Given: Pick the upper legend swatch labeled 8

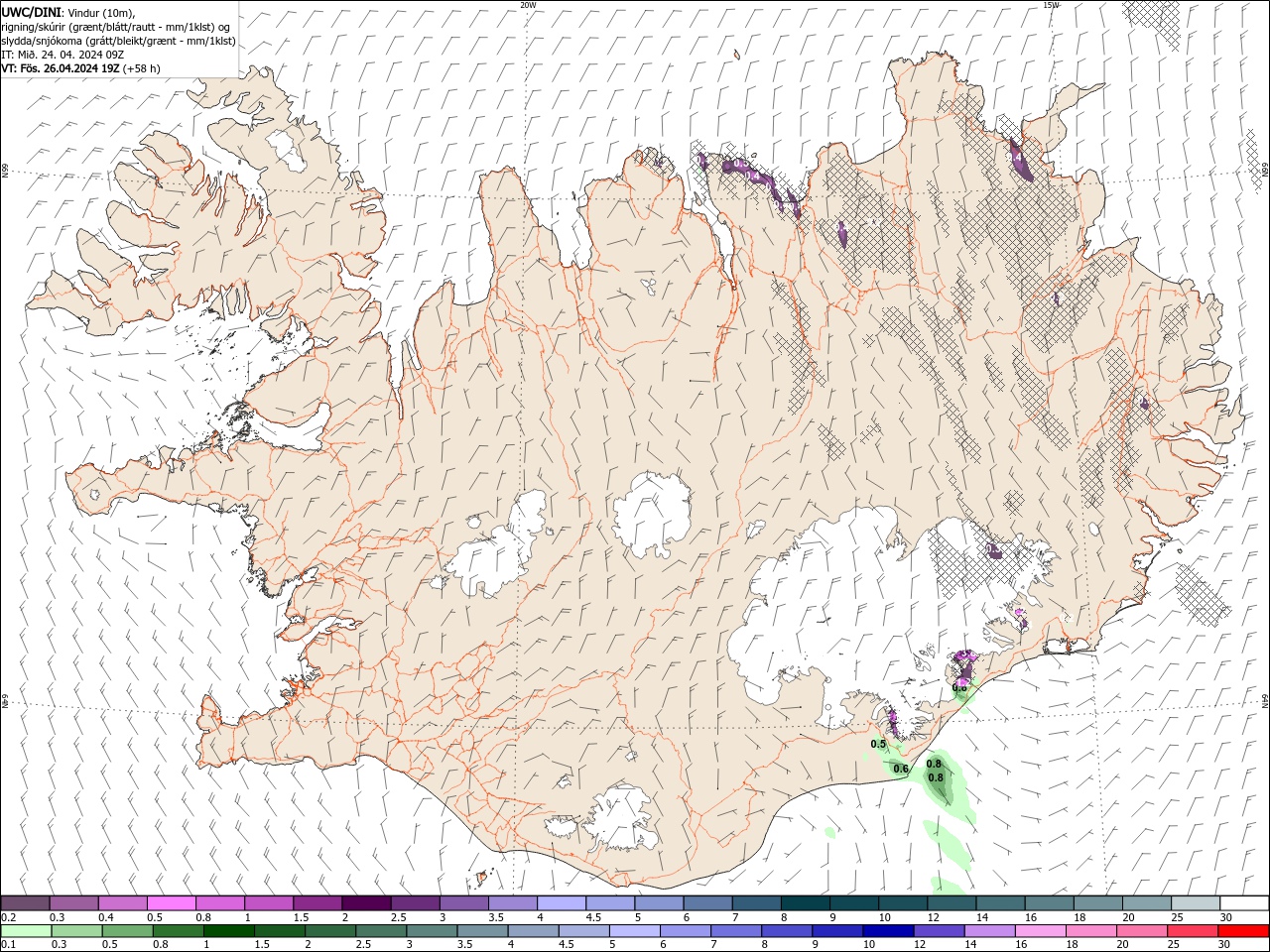Looking at the screenshot, I should click(x=805, y=903).
